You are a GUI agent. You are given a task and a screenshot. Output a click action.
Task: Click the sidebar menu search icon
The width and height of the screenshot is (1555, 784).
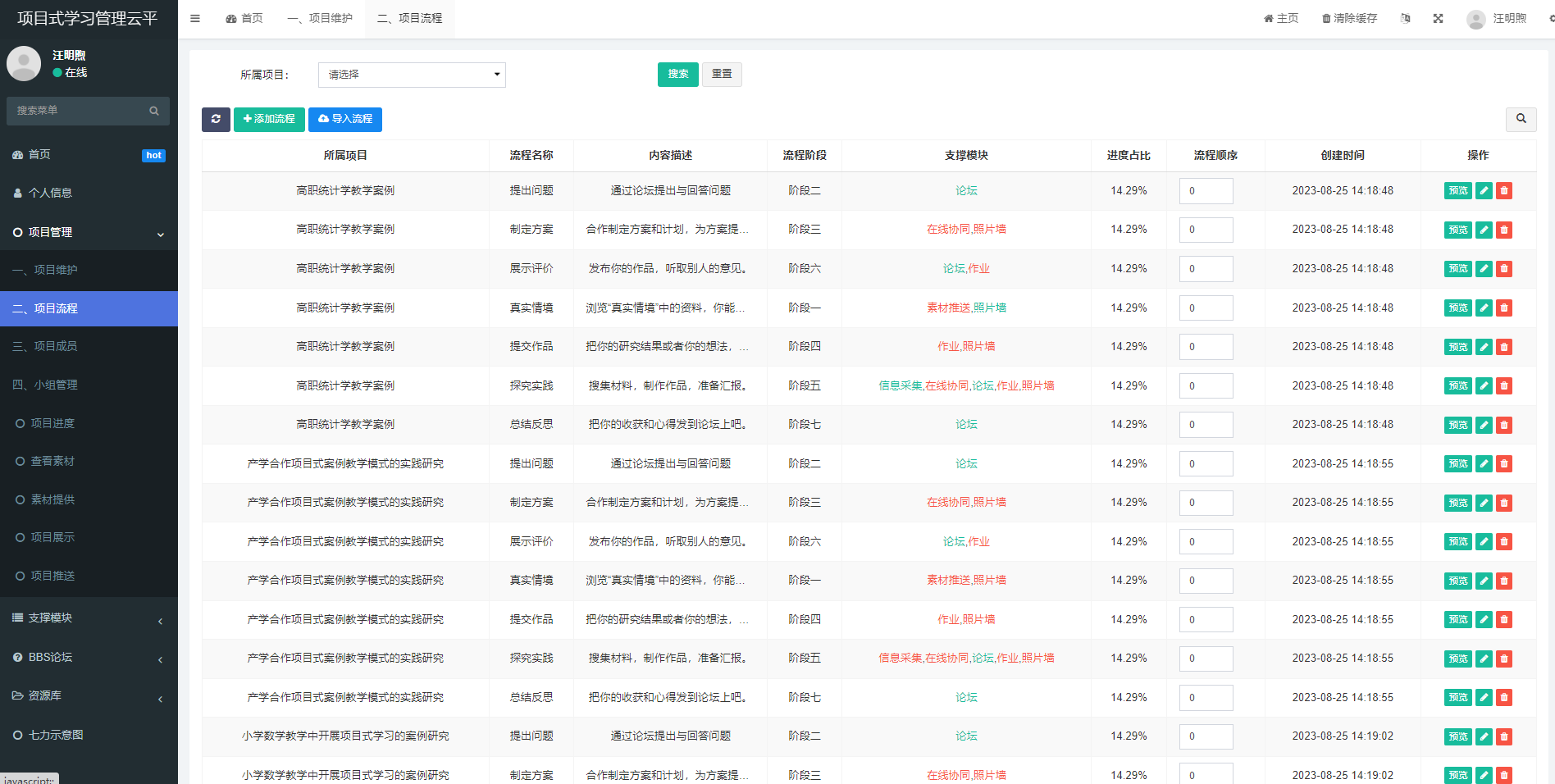point(153,111)
